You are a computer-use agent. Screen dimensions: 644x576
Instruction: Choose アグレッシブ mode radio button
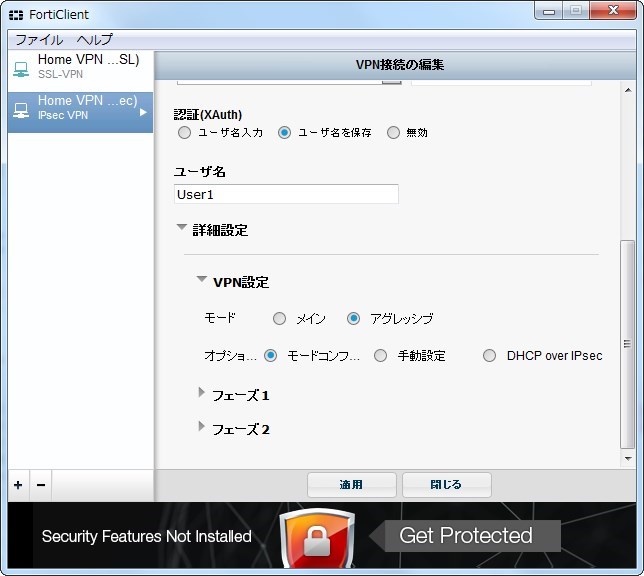(353, 318)
